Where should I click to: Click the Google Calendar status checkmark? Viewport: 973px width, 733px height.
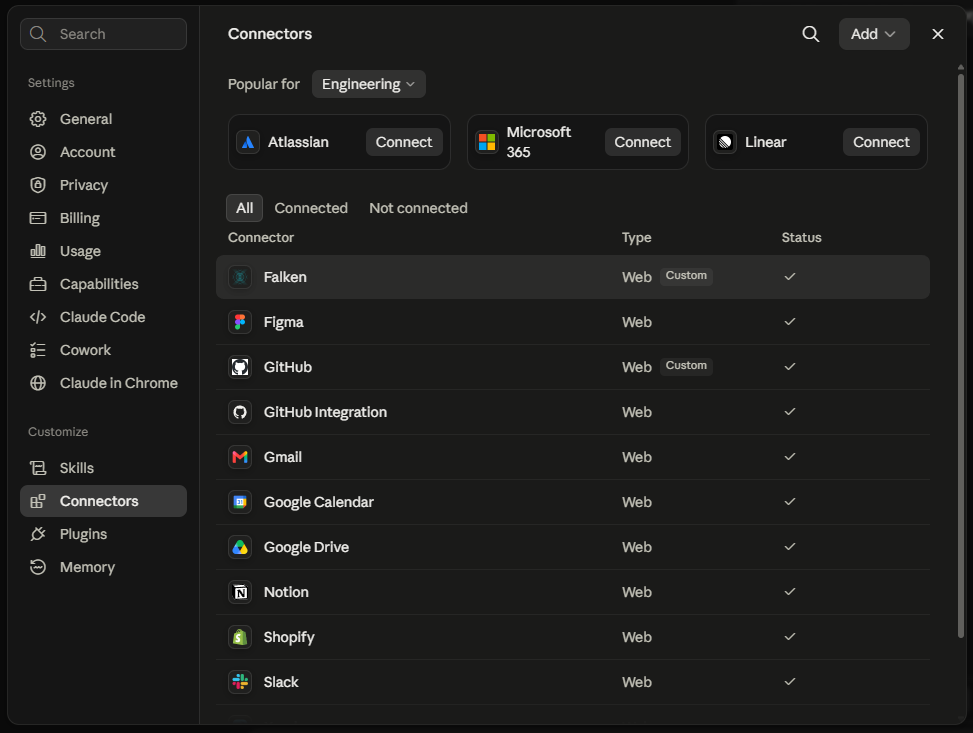(x=789, y=502)
